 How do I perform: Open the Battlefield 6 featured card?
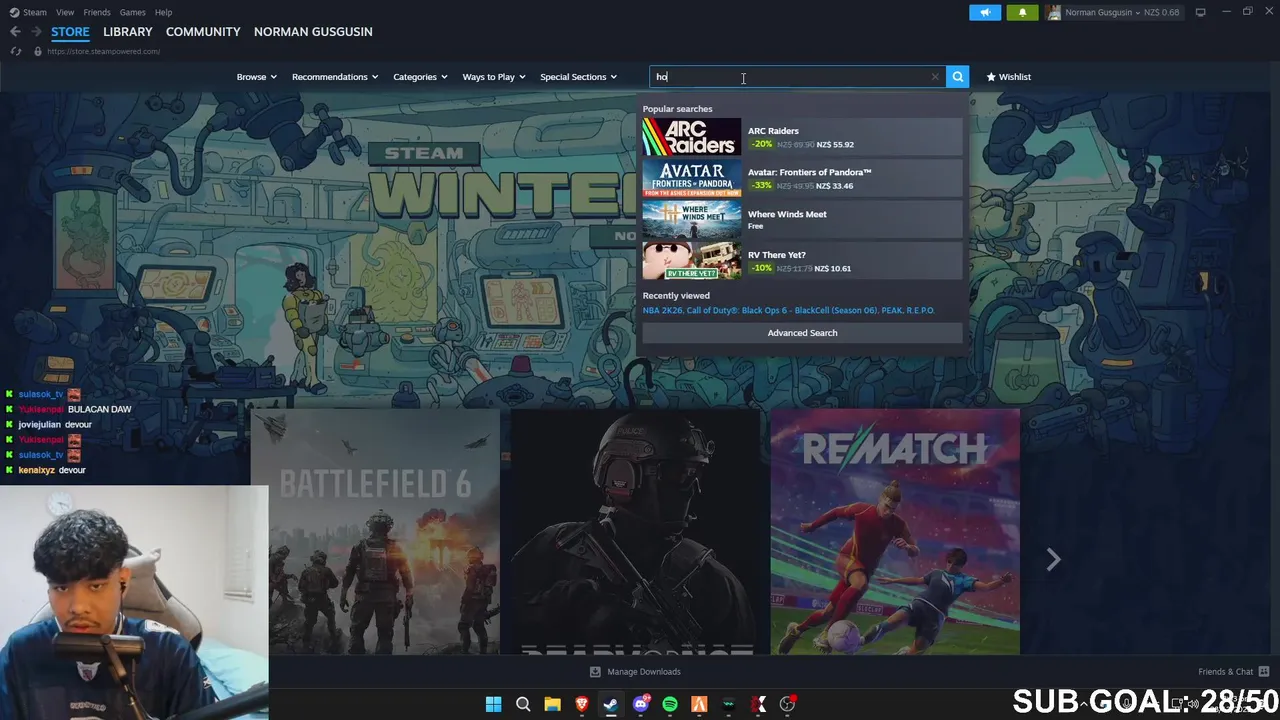click(x=375, y=531)
